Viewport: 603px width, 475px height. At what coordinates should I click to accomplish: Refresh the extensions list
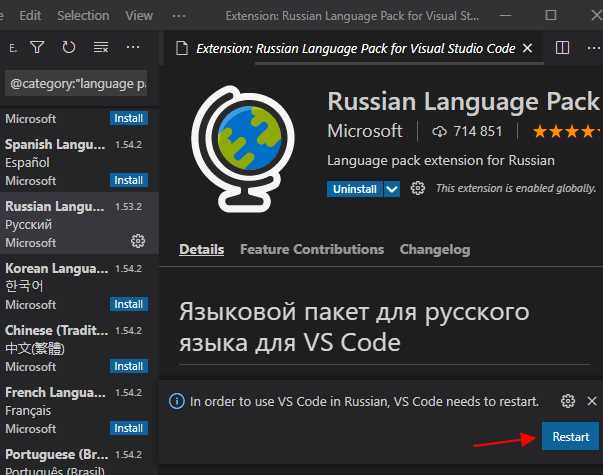[69, 48]
